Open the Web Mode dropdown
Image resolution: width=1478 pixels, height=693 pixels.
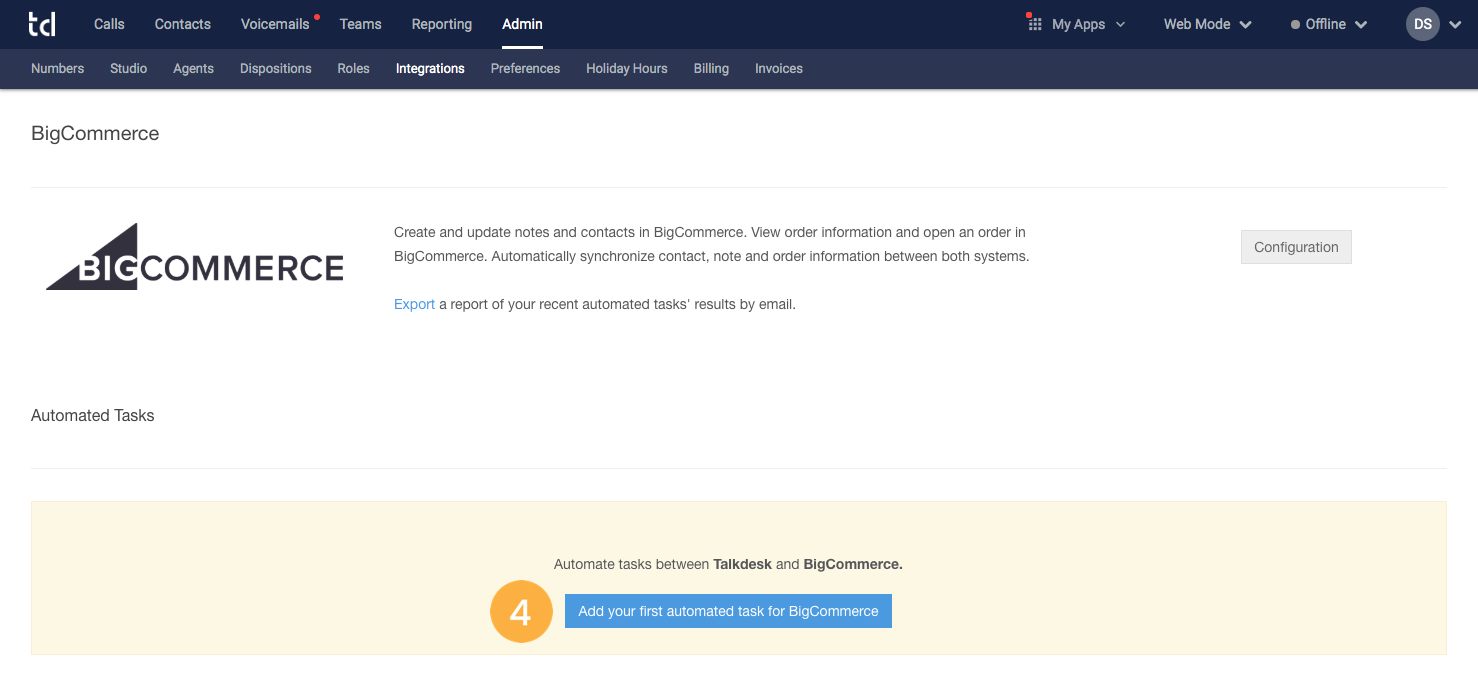pos(1207,24)
